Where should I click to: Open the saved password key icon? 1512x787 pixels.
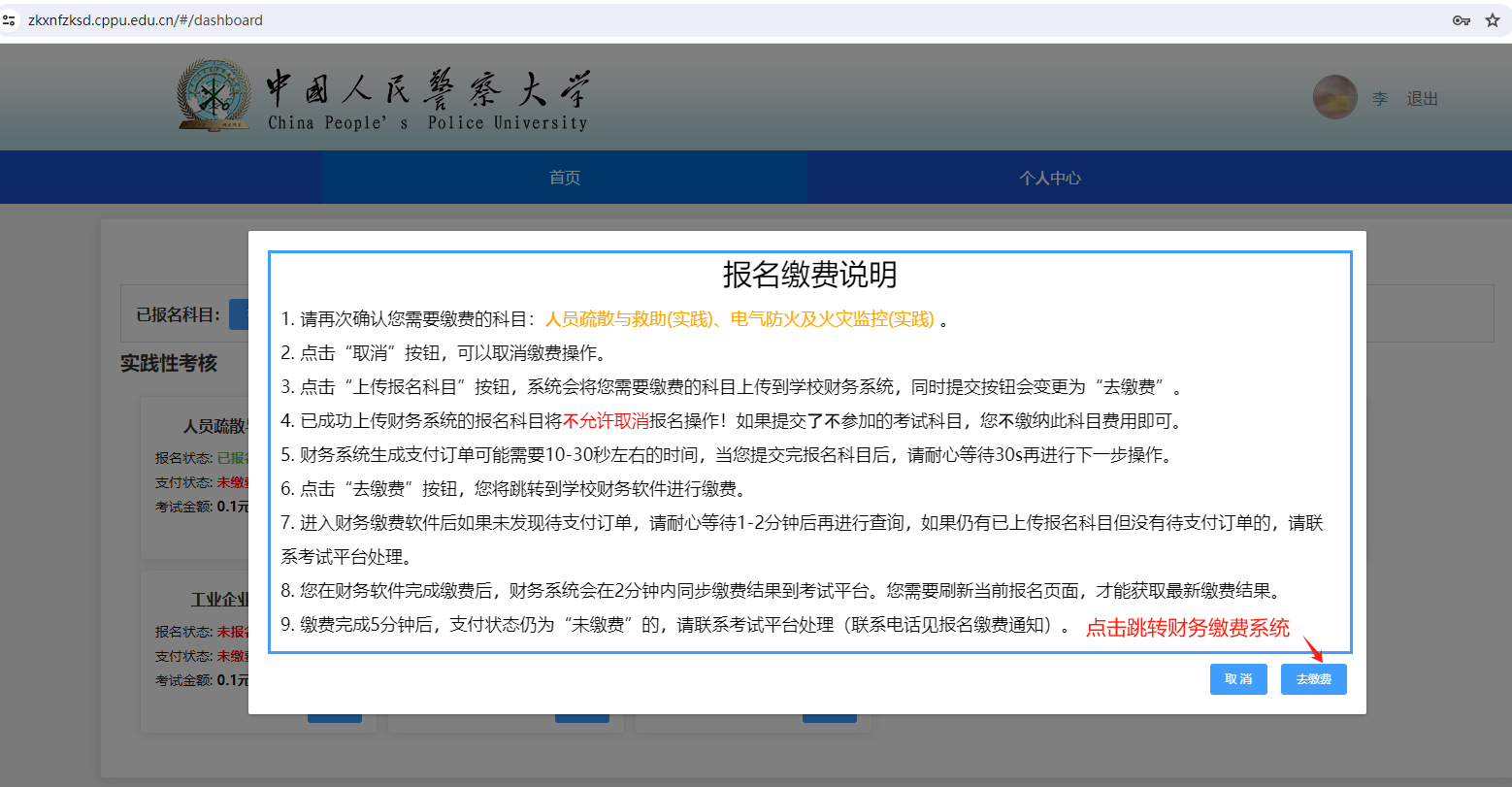coord(1461,18)
